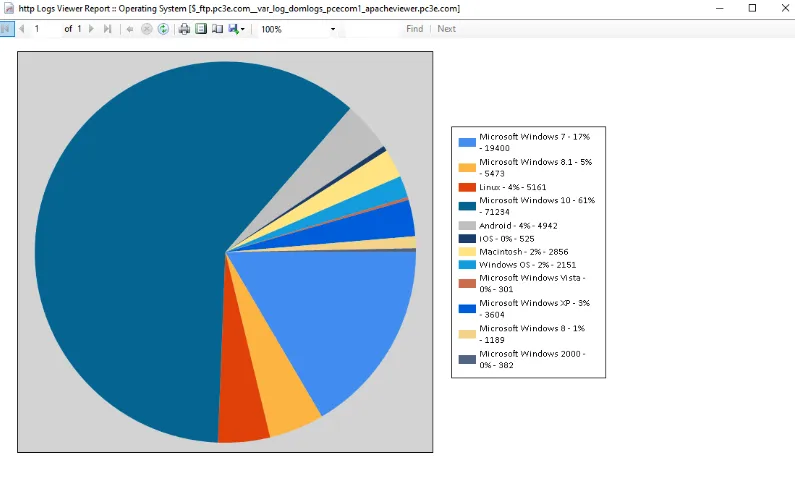Click legend text 'Microsoft Windows Vista'
The image size is (795, 502).
[x=530, y=278]
